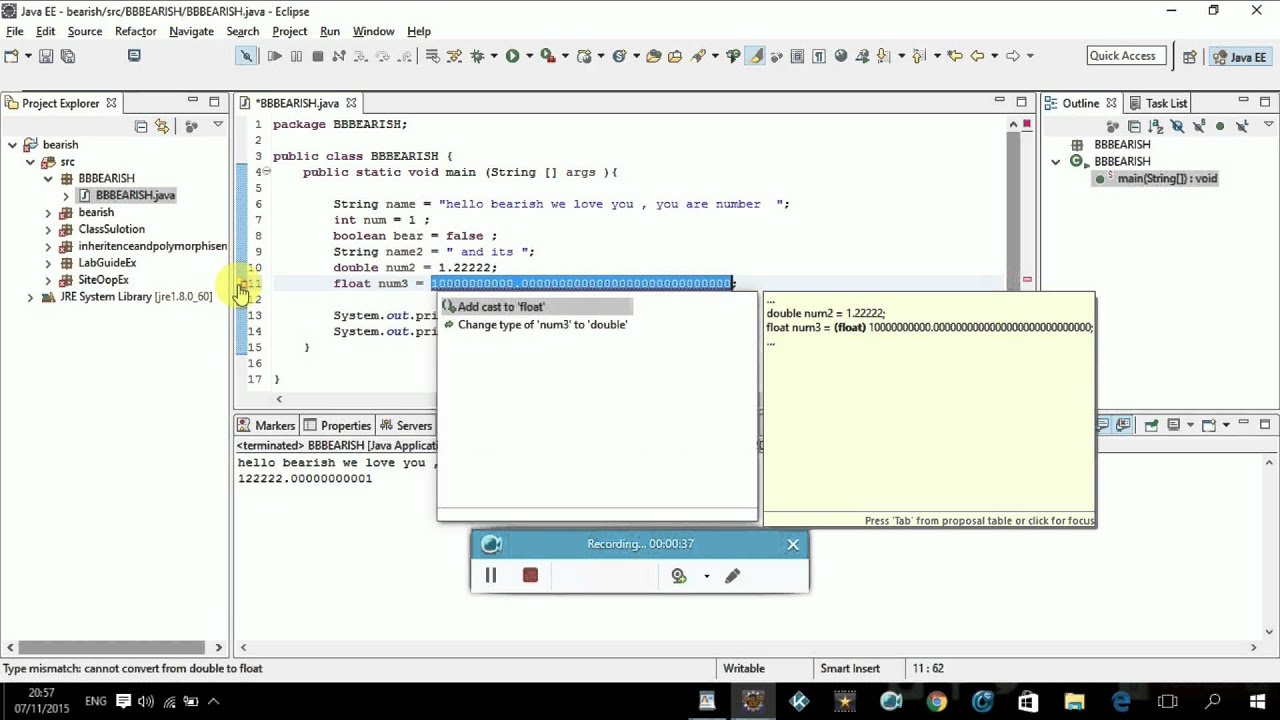This screenshot has height=720, width=1280.
Task: Open the Window menu
Action: pos(373,31)
